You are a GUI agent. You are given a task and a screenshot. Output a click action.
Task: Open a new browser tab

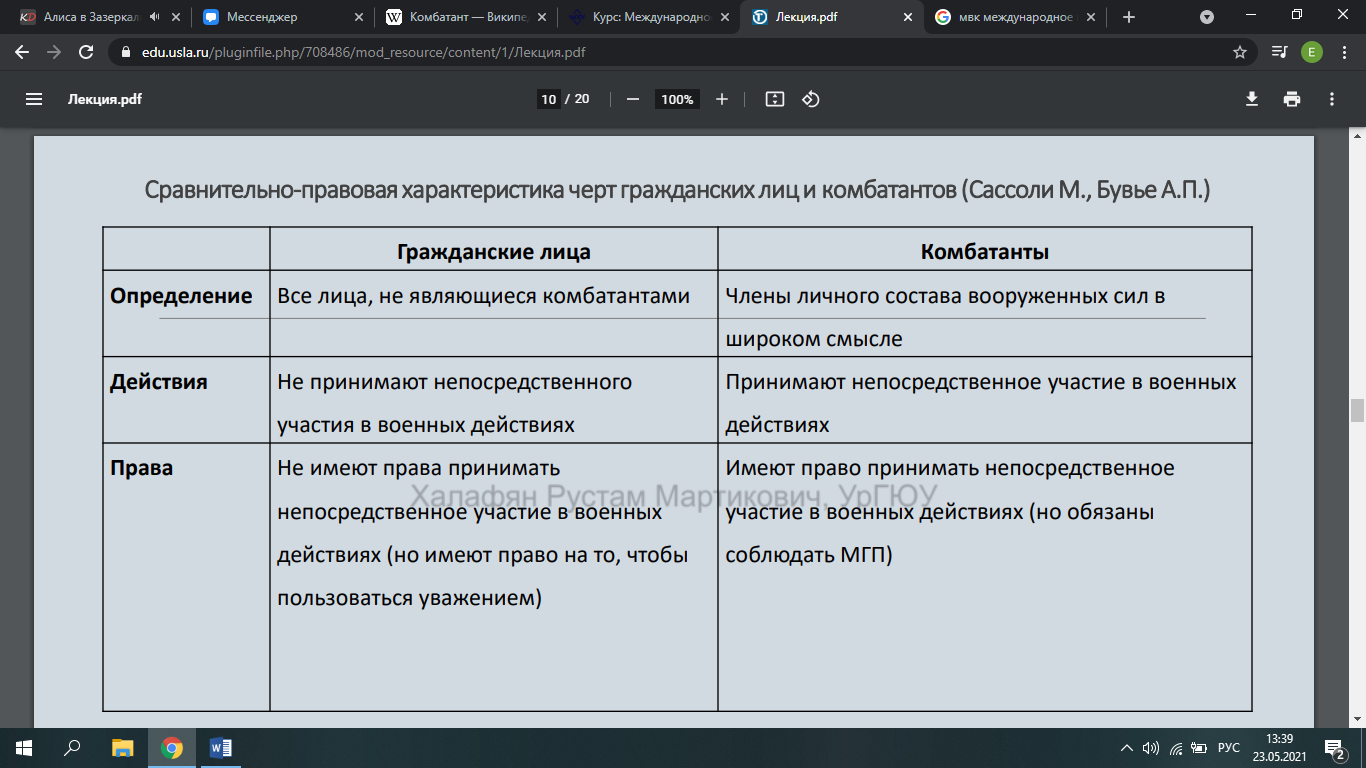pos(1129,17)
